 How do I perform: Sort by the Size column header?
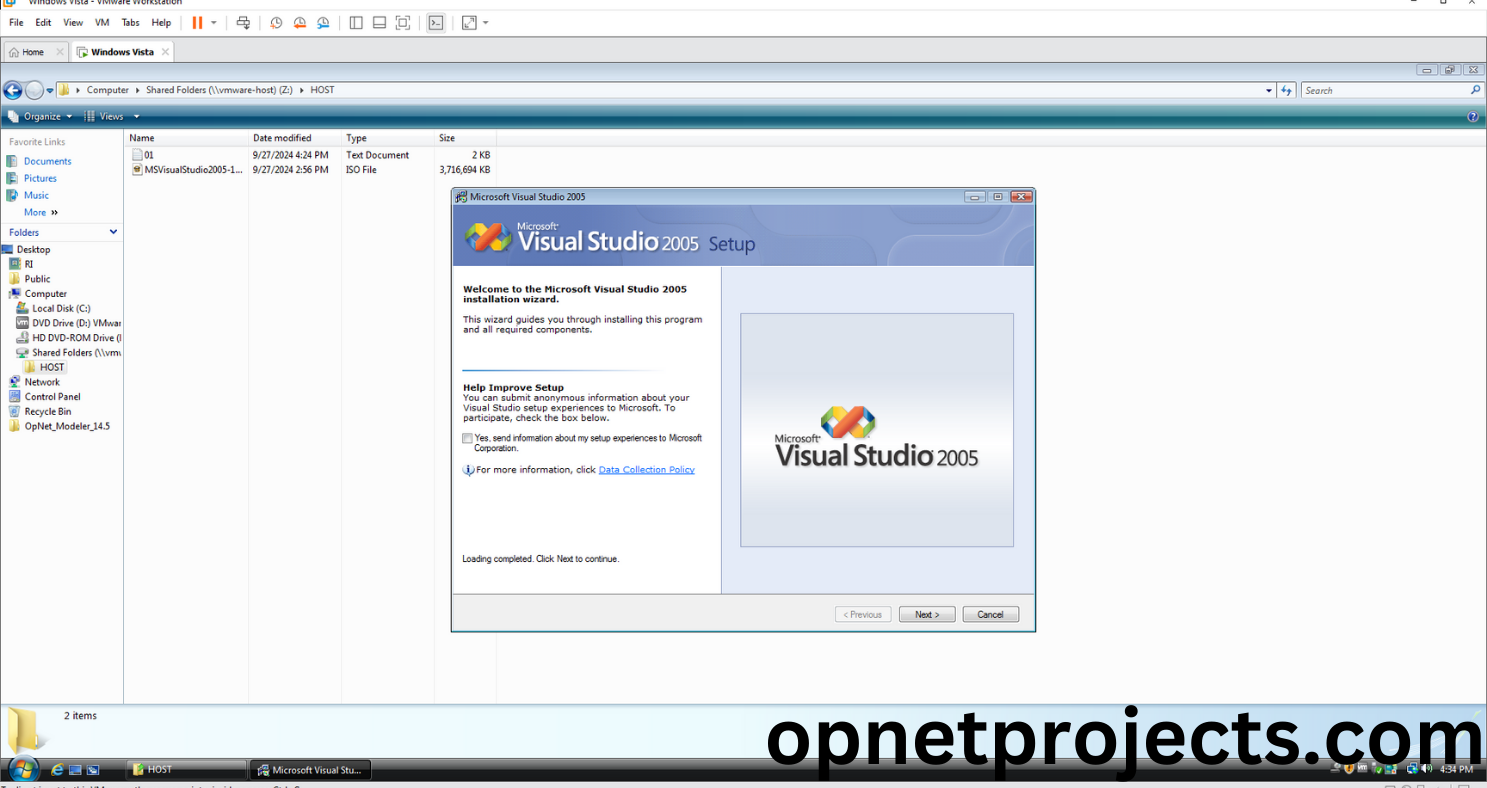(x=465, y=138)
